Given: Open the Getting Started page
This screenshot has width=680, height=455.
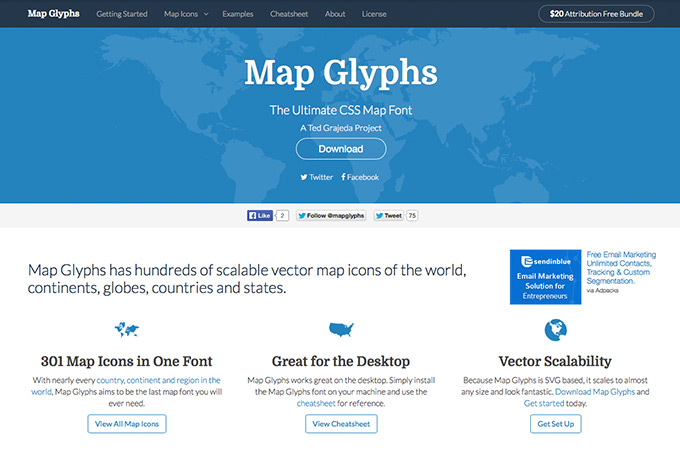Looking at the screenshot, I should (x=122, y=14).
